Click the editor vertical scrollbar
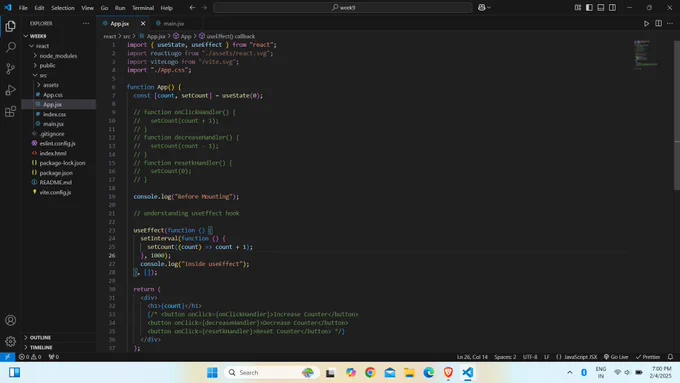This screenshot has height=383, width=680. click(677, 115)
